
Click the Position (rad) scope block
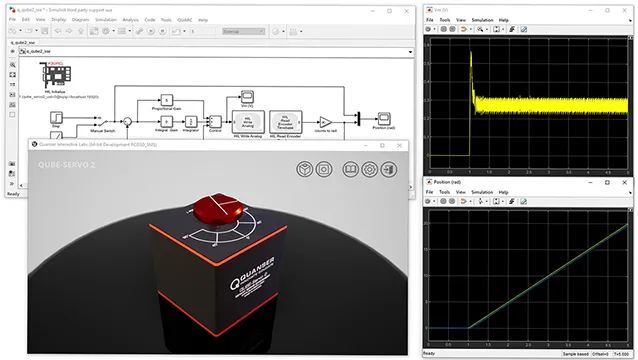point(384,119)
